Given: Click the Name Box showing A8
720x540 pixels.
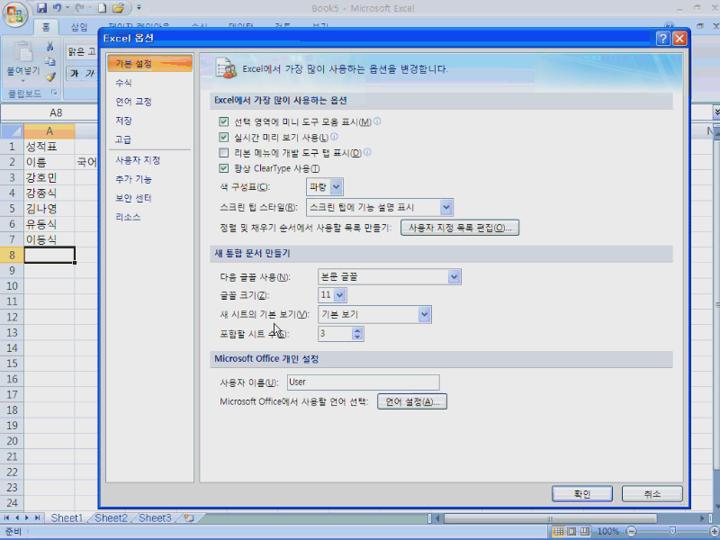Looking at the screenshot, I should pyautogui.click(x=50, y=113).
